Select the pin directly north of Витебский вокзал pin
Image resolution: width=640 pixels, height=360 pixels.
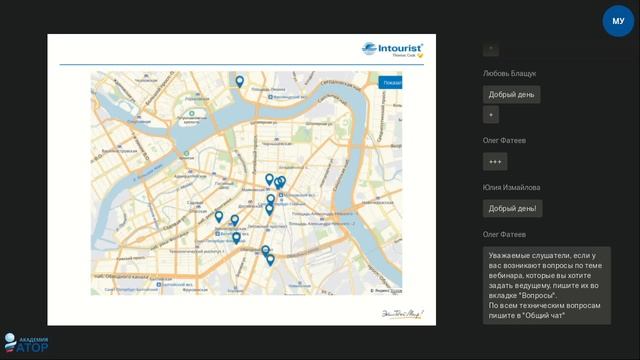pos(235,220)
